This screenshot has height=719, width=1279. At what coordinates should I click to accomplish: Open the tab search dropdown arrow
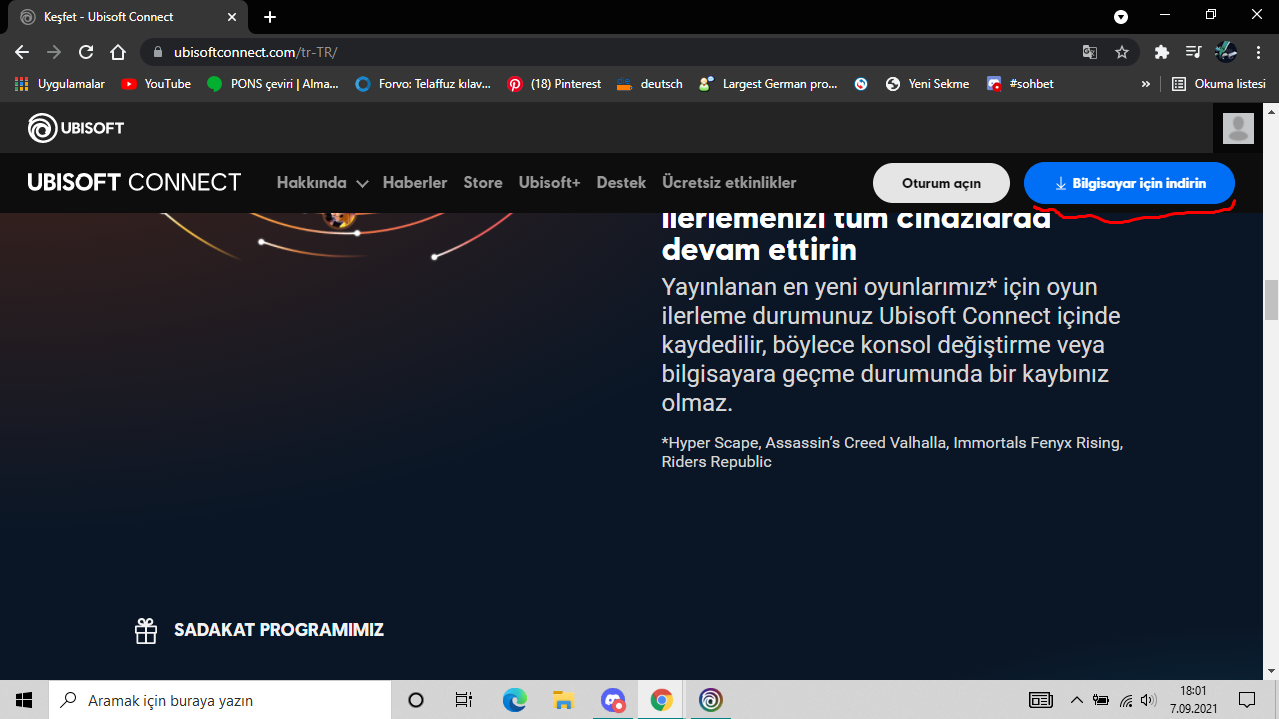1121,17
